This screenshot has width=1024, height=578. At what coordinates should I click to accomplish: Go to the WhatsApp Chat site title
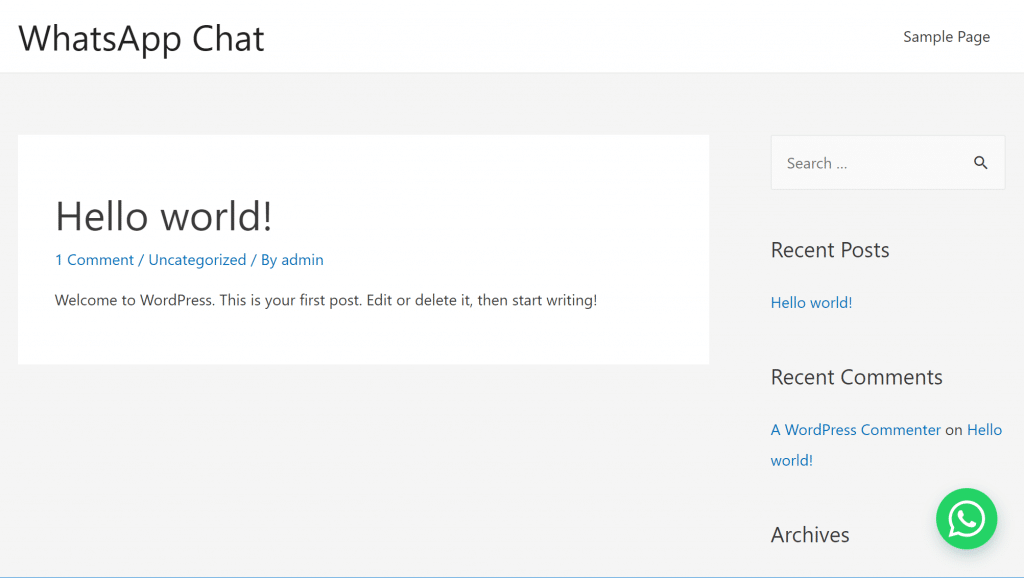tap(141, 39)
